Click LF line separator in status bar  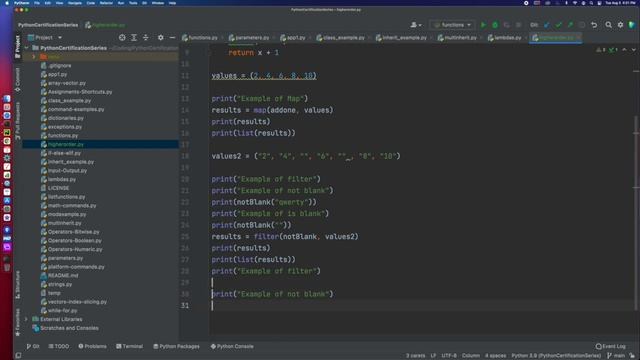point(433,356)
